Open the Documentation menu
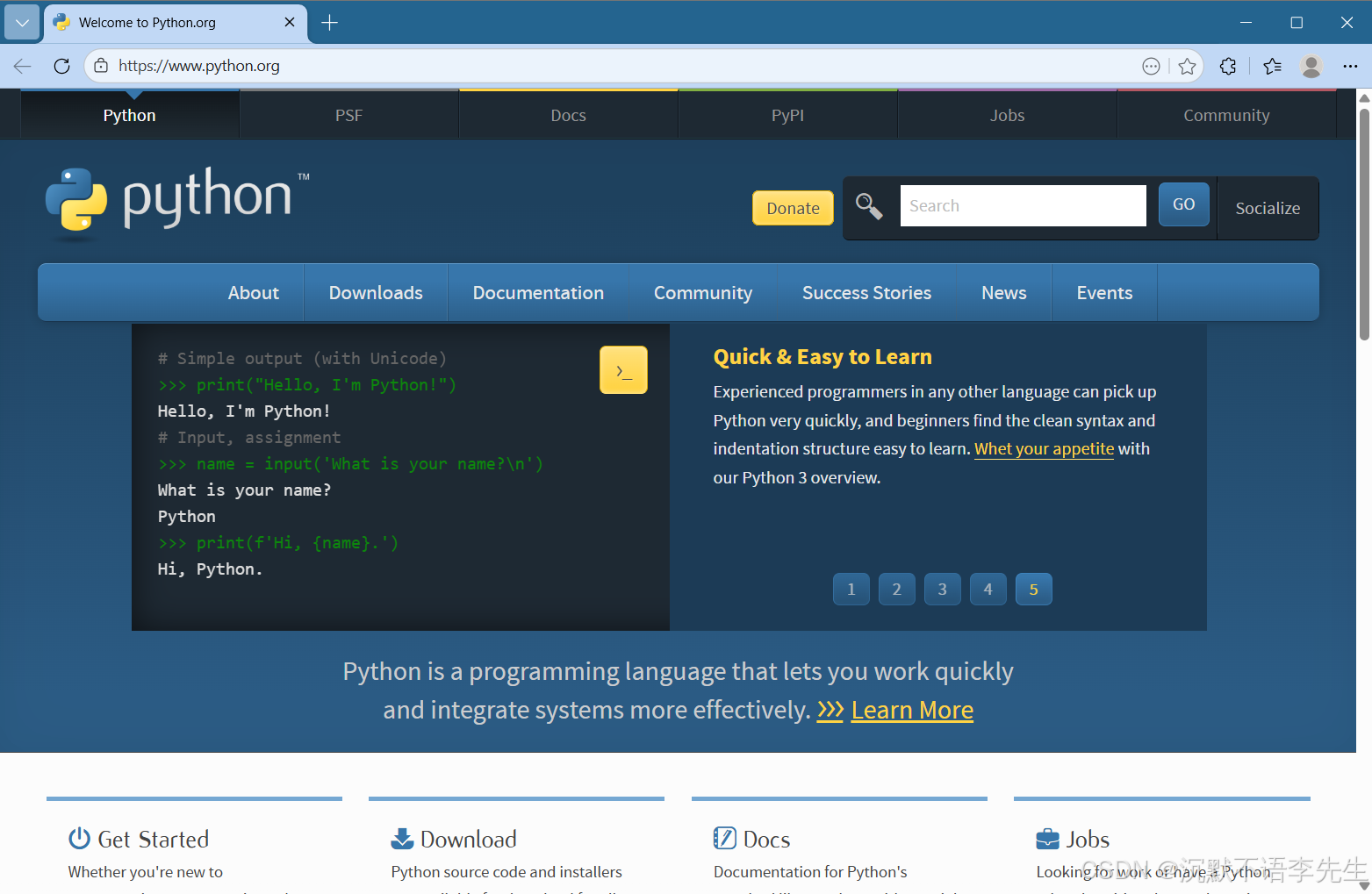The image size is (1372, 894). click(538, 293)
